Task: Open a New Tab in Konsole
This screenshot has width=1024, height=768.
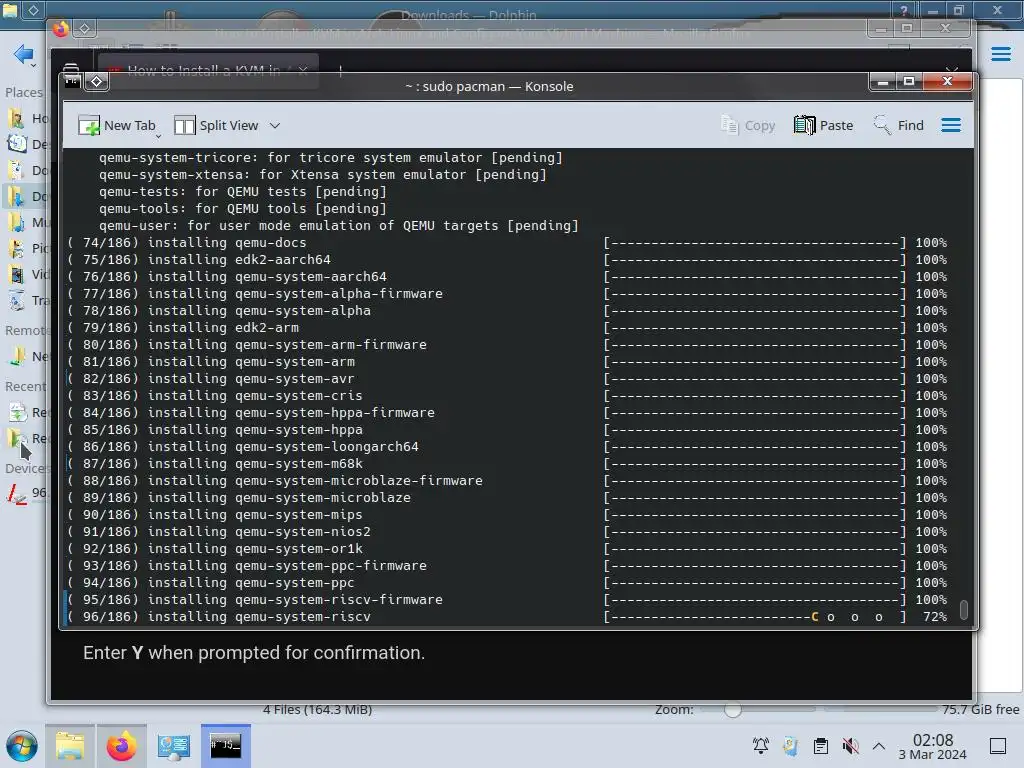Action: pos(116,125)
